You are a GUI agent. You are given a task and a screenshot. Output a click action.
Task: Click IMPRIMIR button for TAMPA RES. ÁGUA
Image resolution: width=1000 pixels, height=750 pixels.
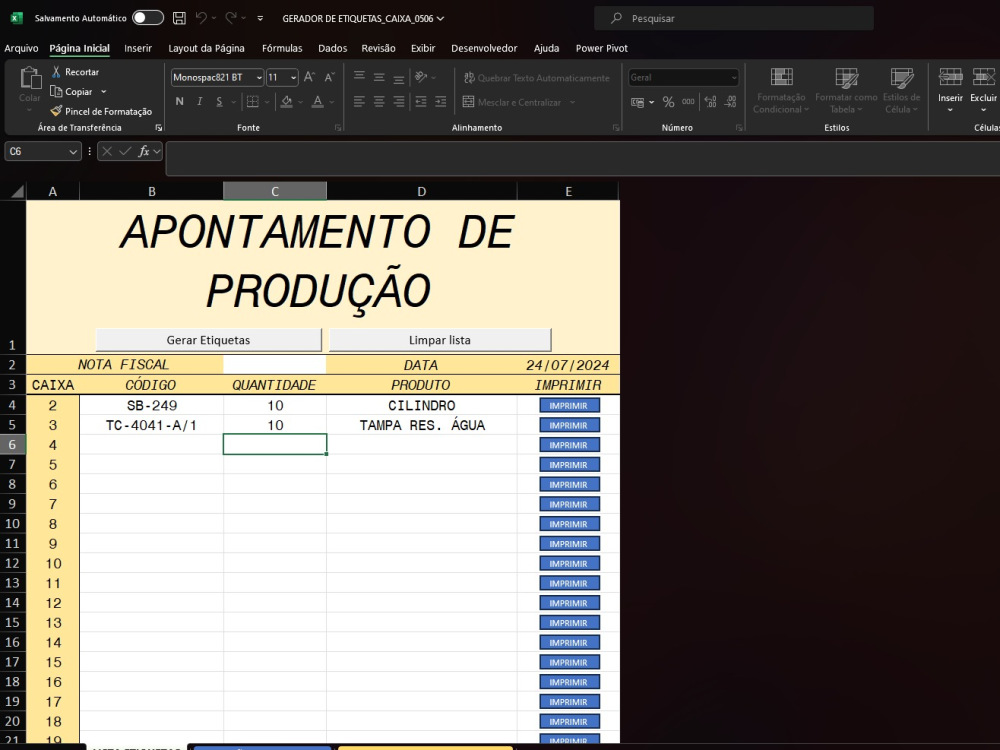[569, 425]
